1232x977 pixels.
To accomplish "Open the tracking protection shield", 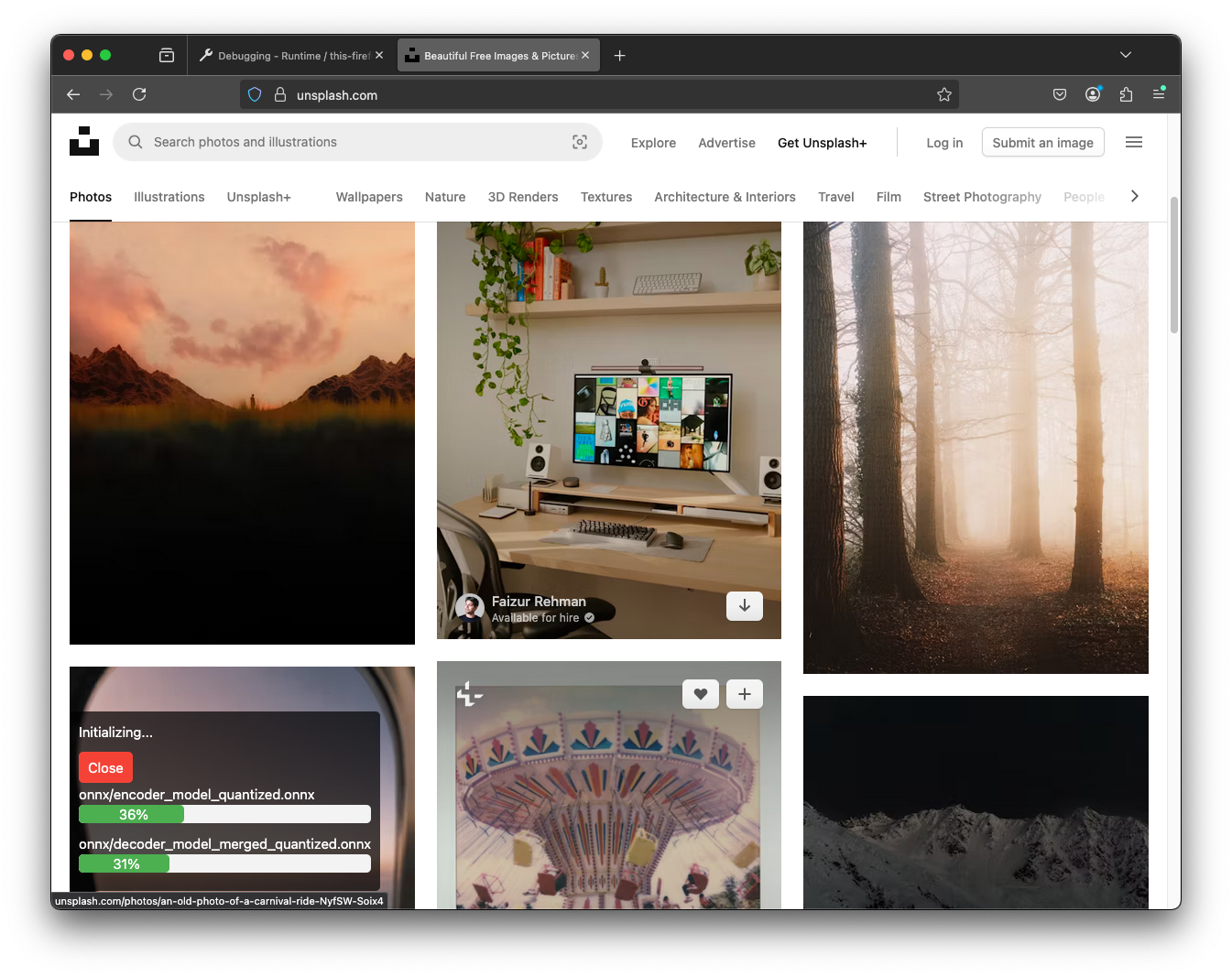I will tap(255, 94).
